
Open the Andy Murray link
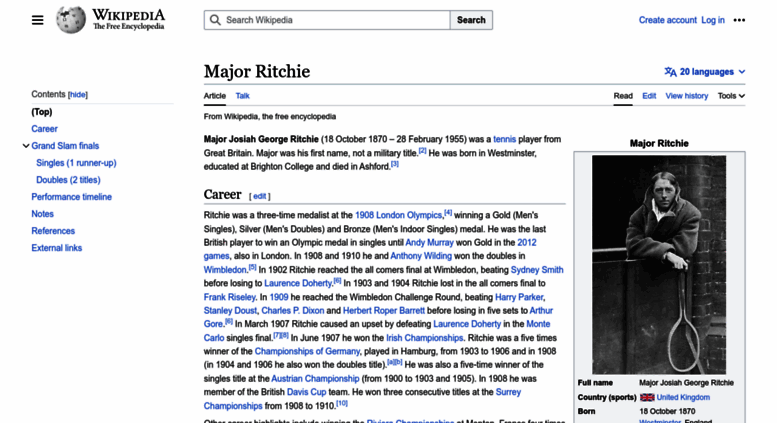(430, 243)
